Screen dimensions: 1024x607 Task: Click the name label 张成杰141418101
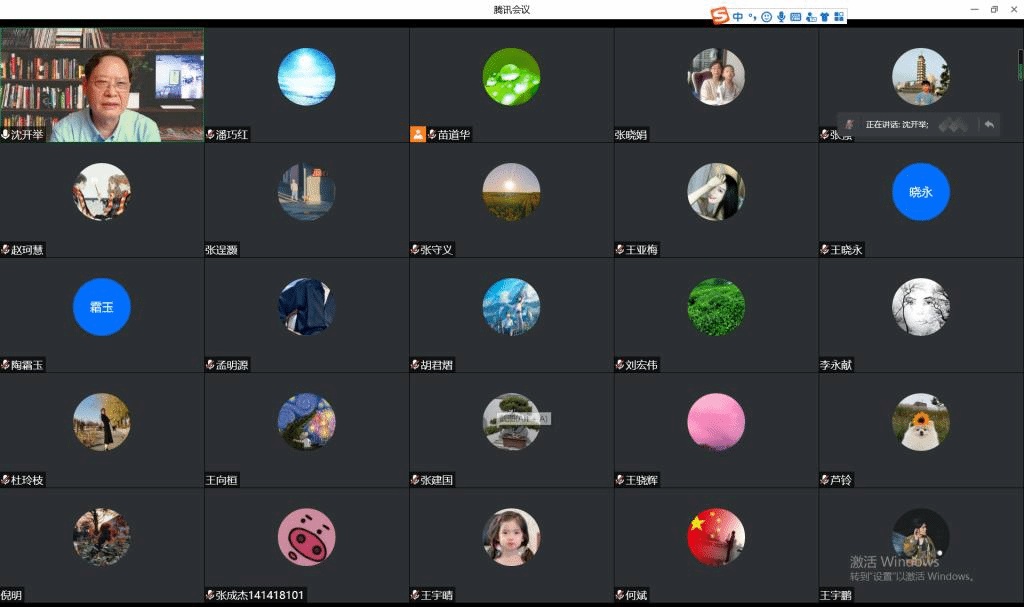260,595
